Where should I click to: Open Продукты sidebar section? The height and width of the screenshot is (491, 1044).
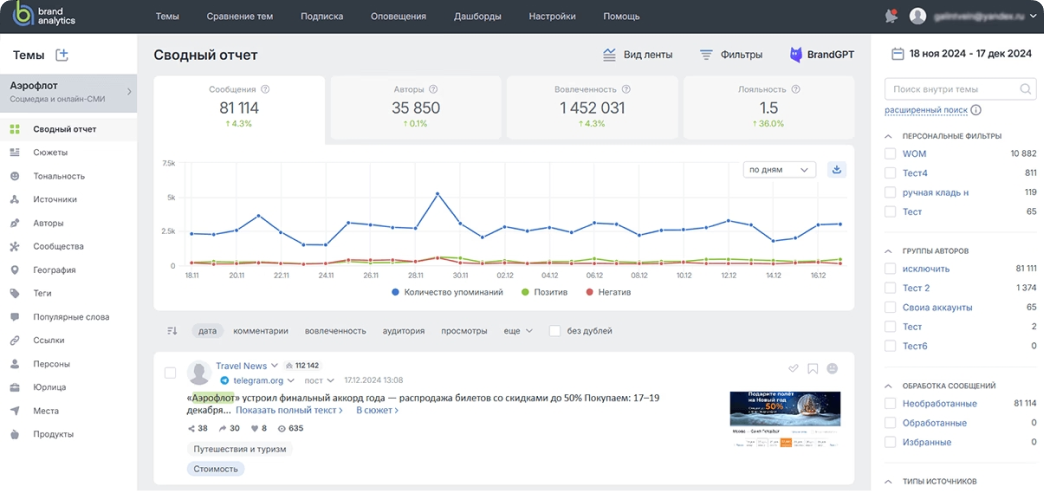pyautogui.click(x=53, y=434)
